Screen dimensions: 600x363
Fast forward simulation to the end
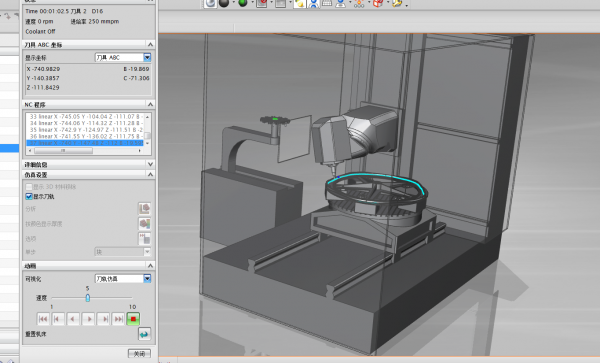118,318
